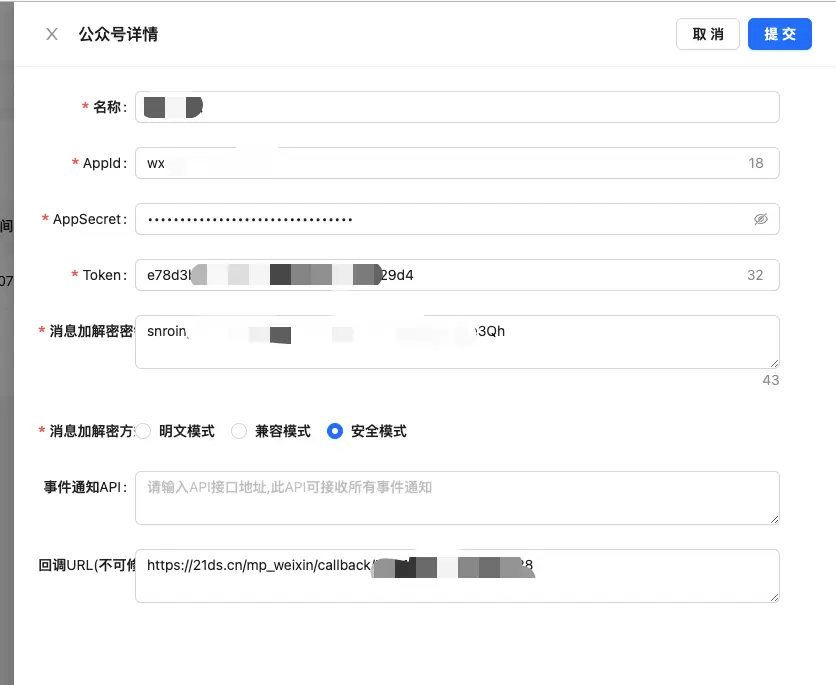Click the character count 43
This screenshot has width=836, height=685.
(770, 380)
